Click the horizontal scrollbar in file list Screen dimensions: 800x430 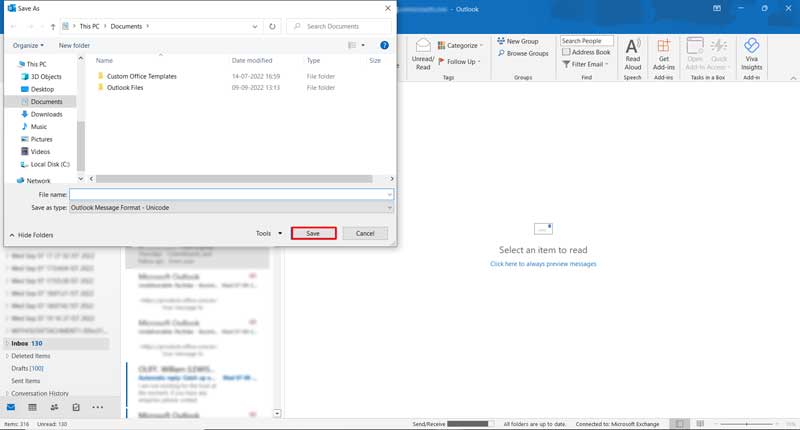pyautogui.click(x=234, y=179)
